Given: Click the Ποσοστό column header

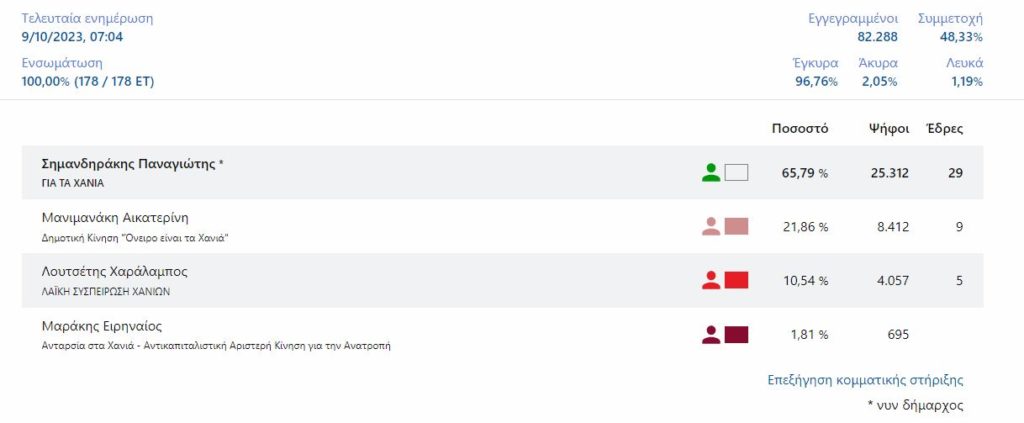Looking at the screenshot, I should [800, 129].
